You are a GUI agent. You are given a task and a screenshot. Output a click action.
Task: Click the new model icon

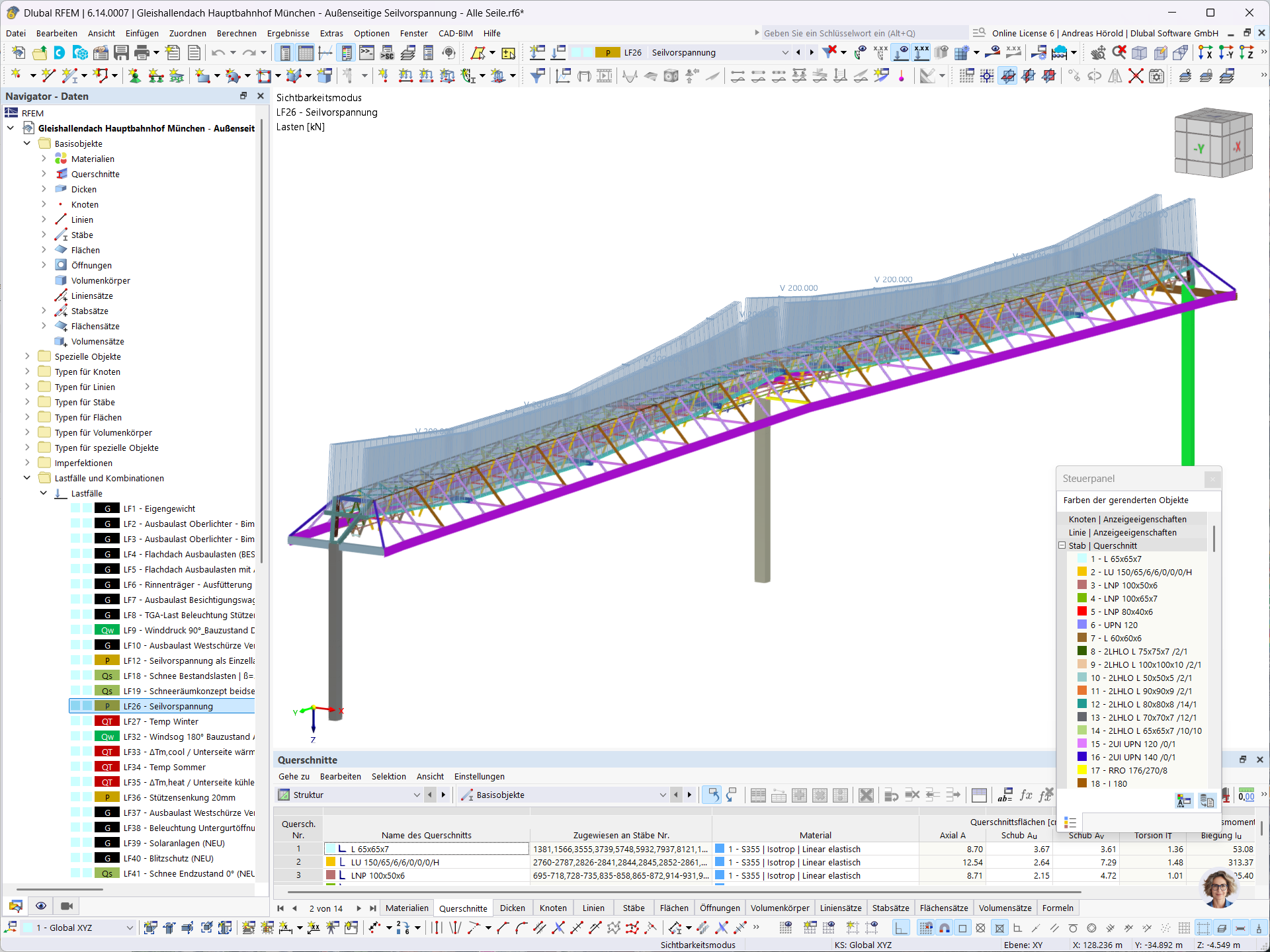pos(19,53)
